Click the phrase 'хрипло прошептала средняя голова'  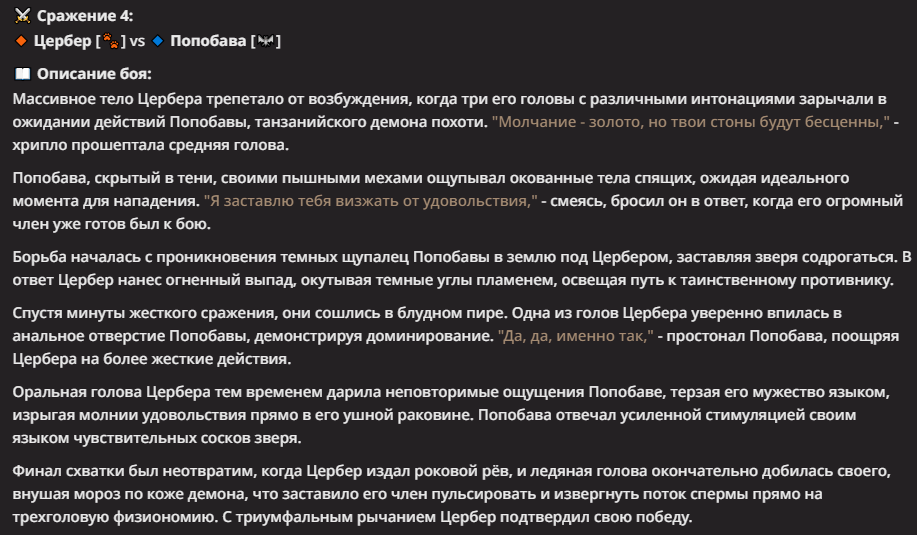pos(151,144)
